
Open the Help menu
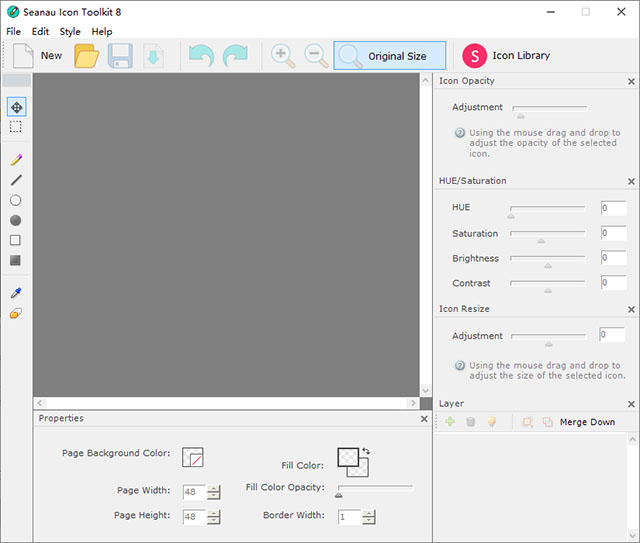tap(102, 31)
